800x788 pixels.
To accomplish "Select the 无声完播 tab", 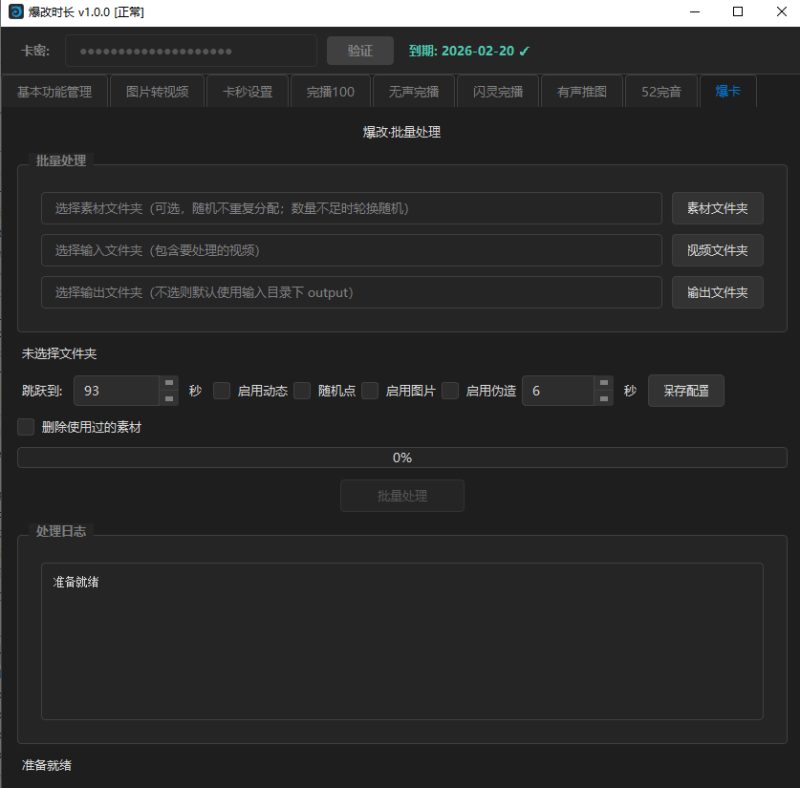I will [413, 92].
